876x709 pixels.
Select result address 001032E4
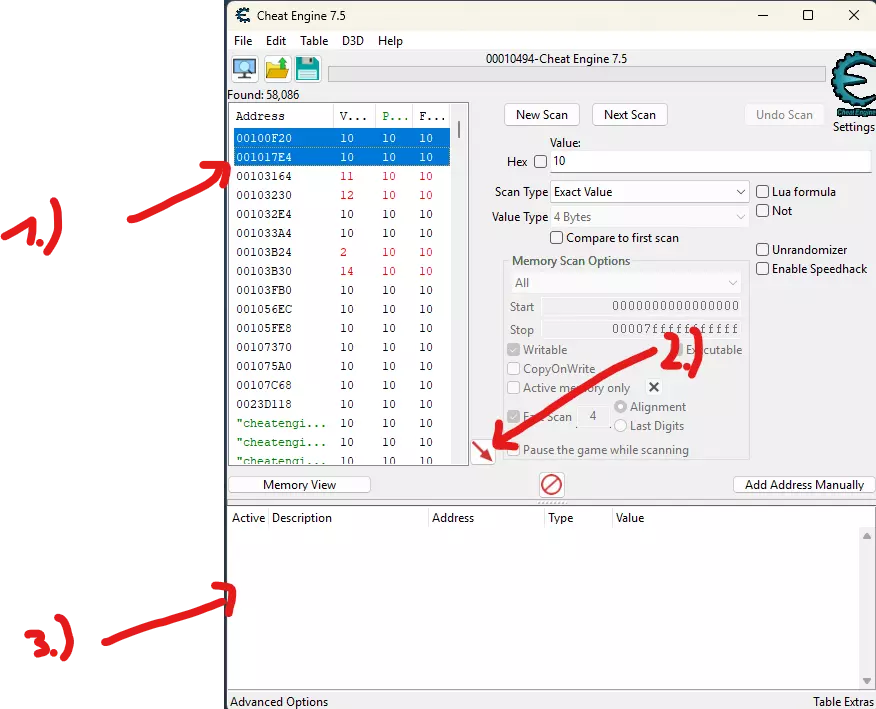[x=341, y=214]
